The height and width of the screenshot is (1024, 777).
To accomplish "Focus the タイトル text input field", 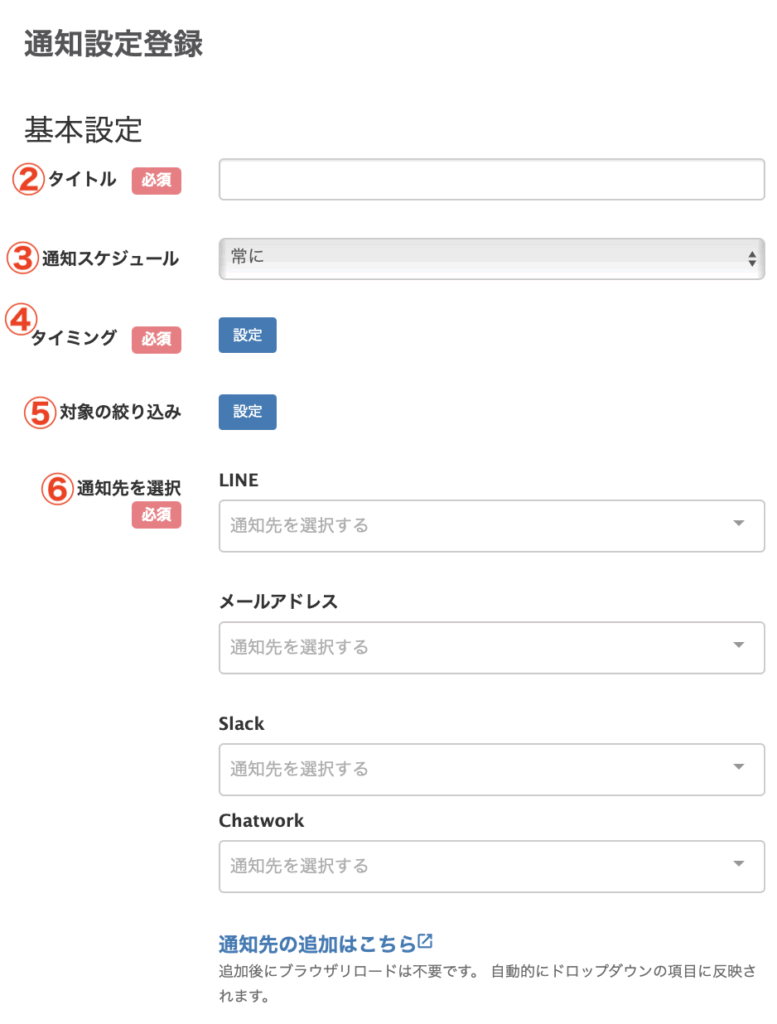I will [x=491, y=180].
